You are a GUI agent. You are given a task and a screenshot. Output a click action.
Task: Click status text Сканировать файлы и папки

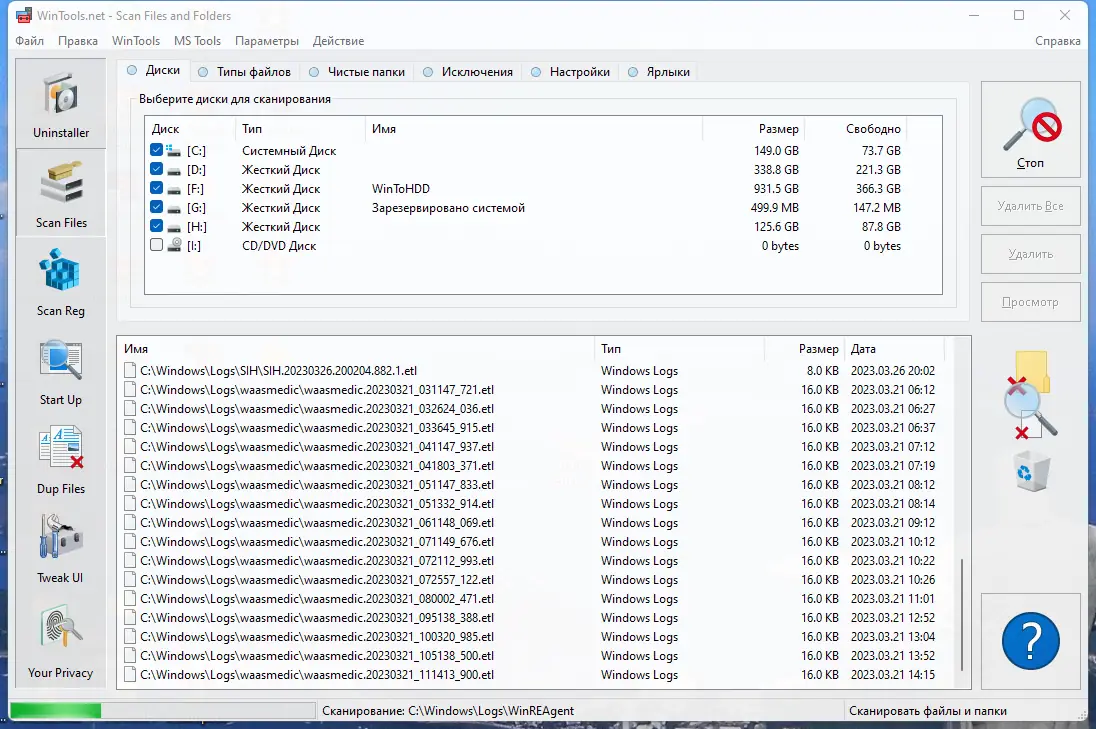point(928,711)
